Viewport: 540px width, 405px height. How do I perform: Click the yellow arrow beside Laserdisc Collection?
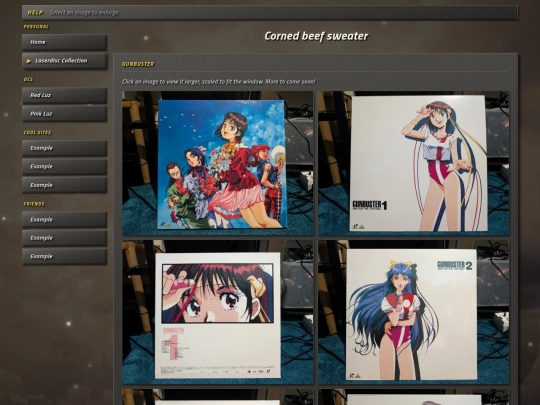(29, 61)
